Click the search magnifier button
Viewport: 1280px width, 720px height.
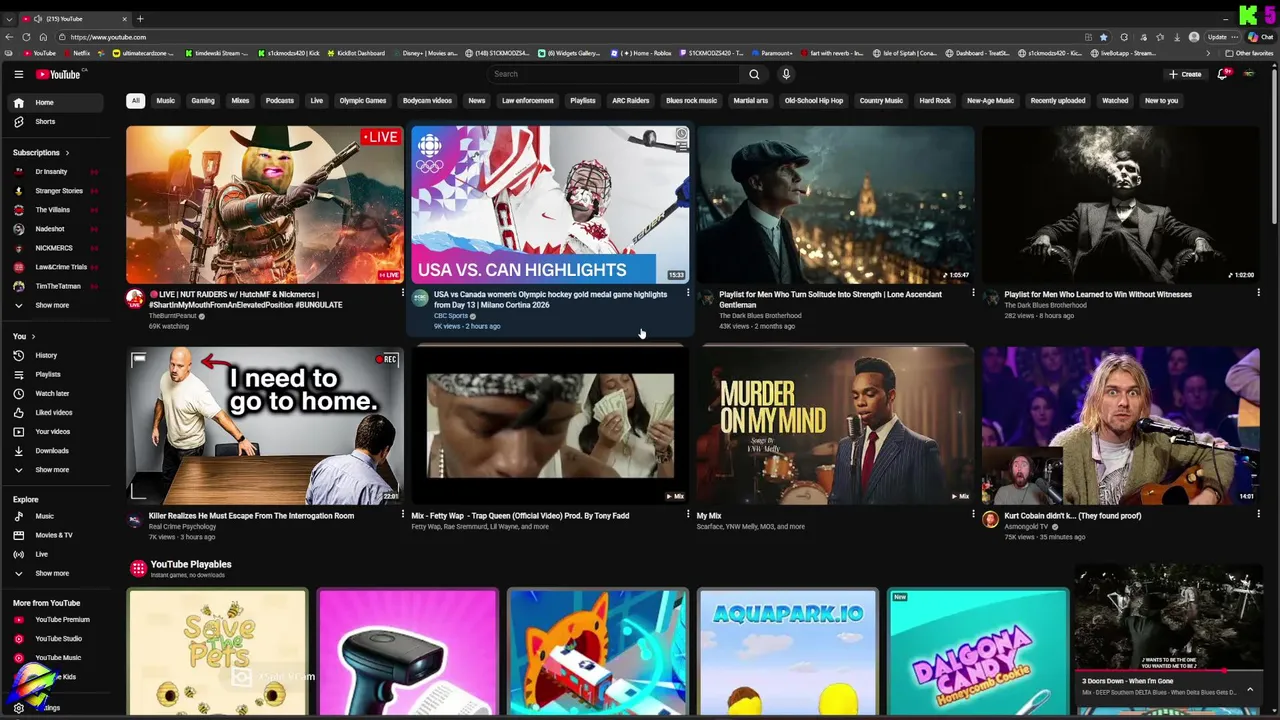(x=754, y=74)
